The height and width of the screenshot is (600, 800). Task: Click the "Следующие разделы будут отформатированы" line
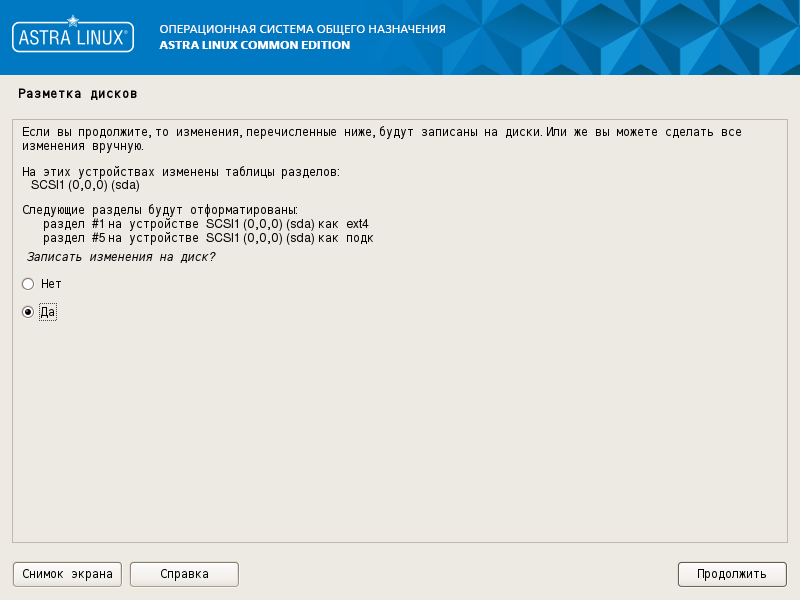[160, 210]
